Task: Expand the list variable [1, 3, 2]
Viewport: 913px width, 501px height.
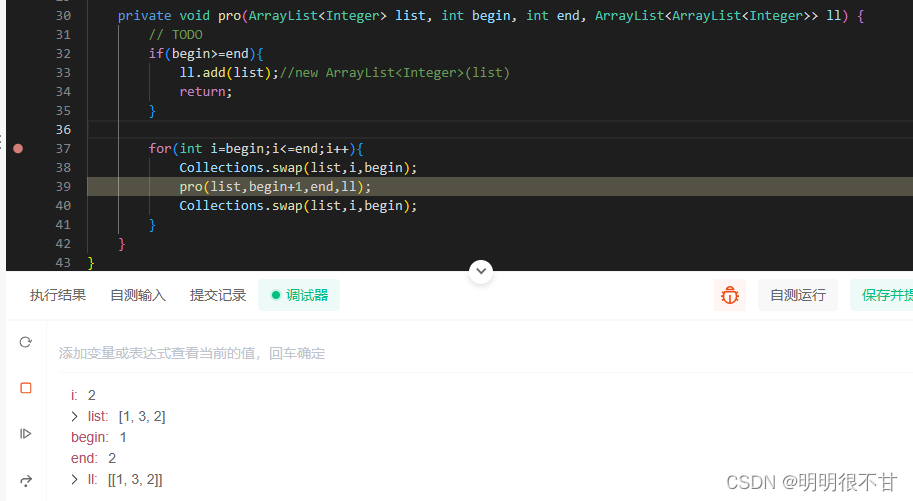Action: [x=75, y=417]
